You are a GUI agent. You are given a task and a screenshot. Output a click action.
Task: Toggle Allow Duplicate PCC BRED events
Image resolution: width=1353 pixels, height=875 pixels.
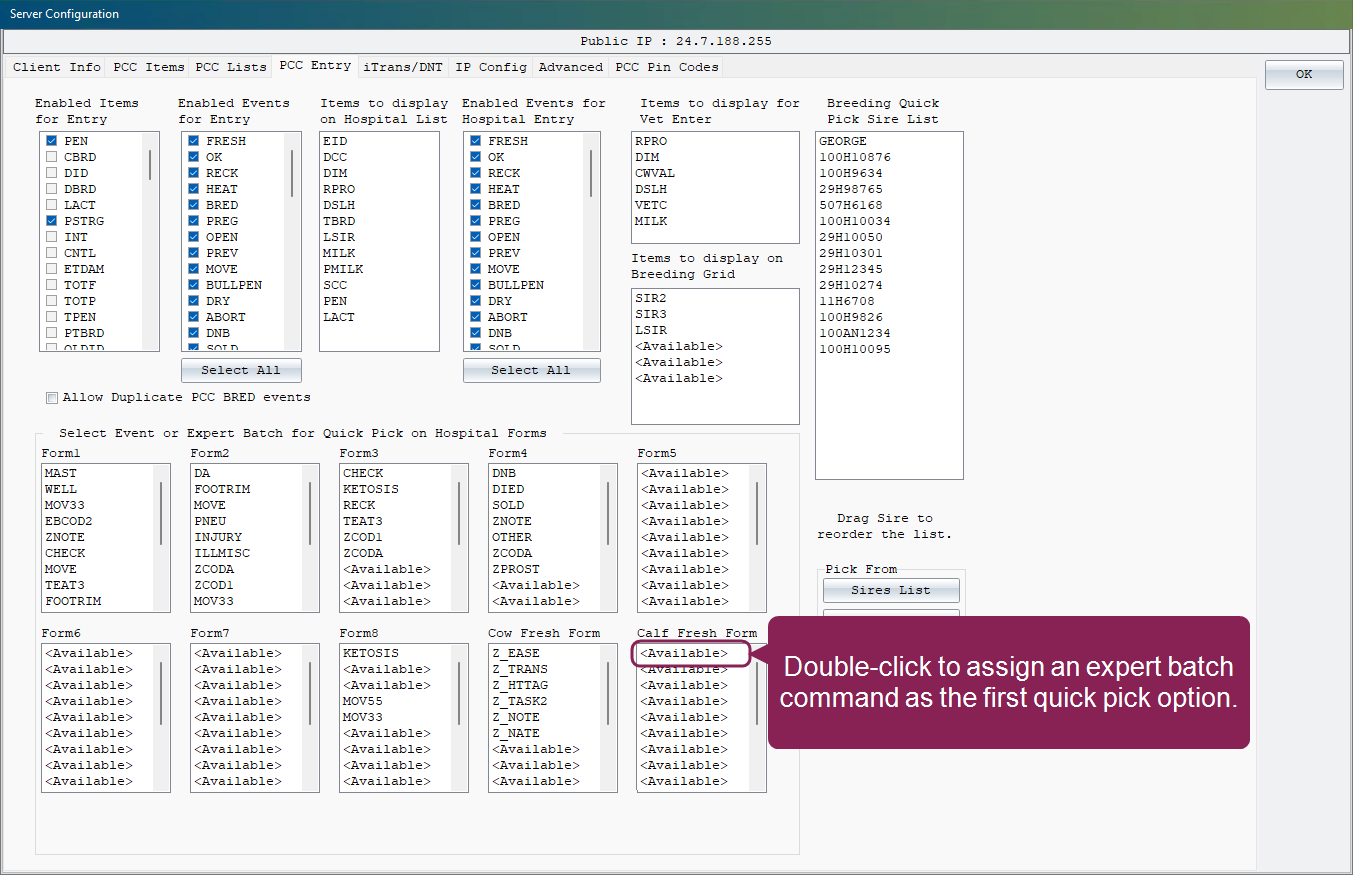(52, 398)
